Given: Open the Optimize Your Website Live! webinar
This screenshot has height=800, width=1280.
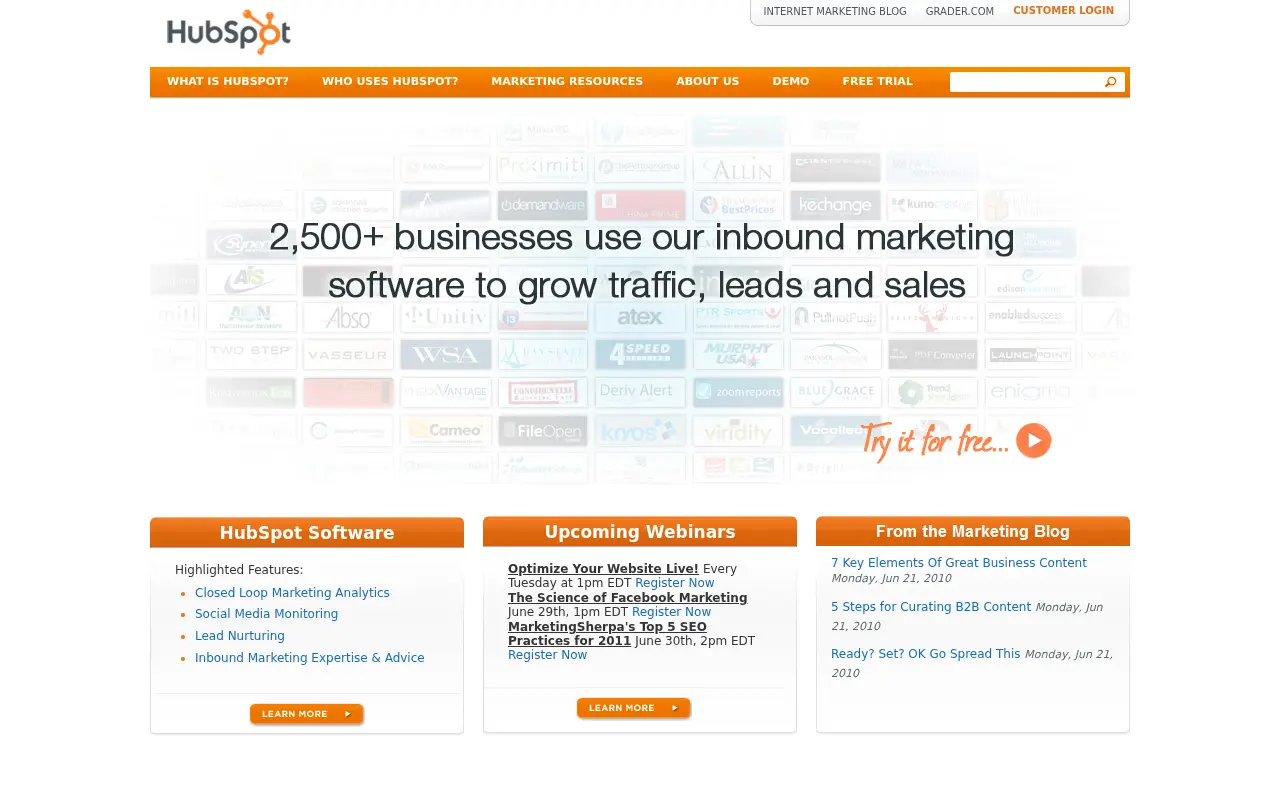Looking at the screenshot, I should pyautogui.click(x=603, y=569).
